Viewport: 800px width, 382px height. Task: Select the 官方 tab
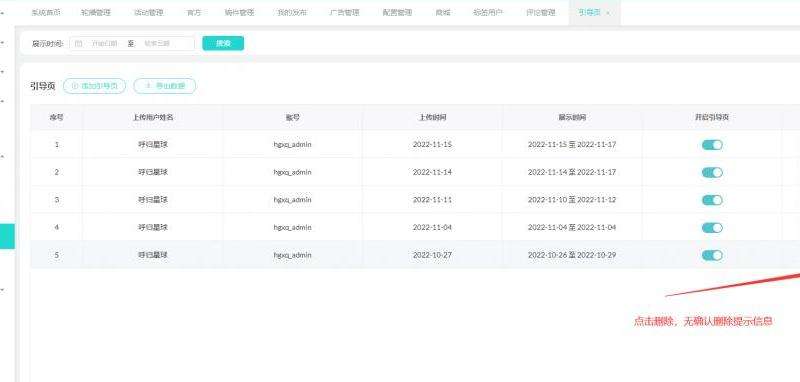click(194, 13)
